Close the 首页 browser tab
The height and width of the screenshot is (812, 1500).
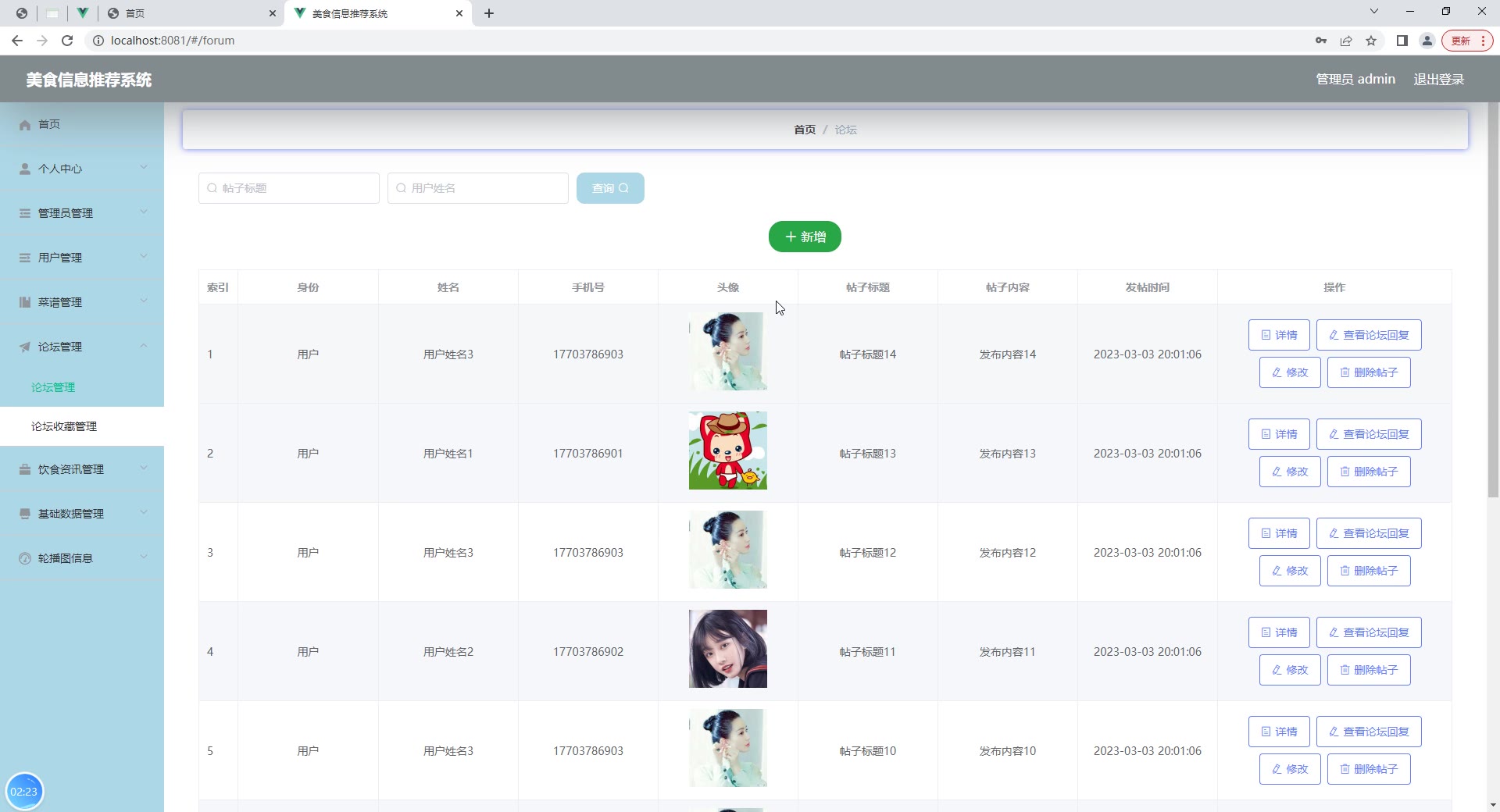coord(273,13)
